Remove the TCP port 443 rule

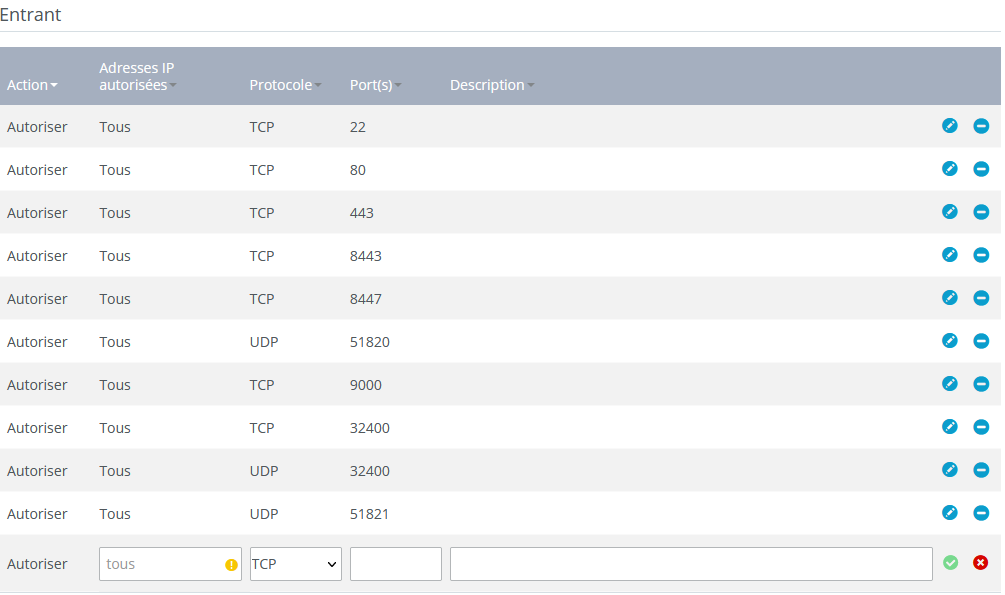click(980, 212)
